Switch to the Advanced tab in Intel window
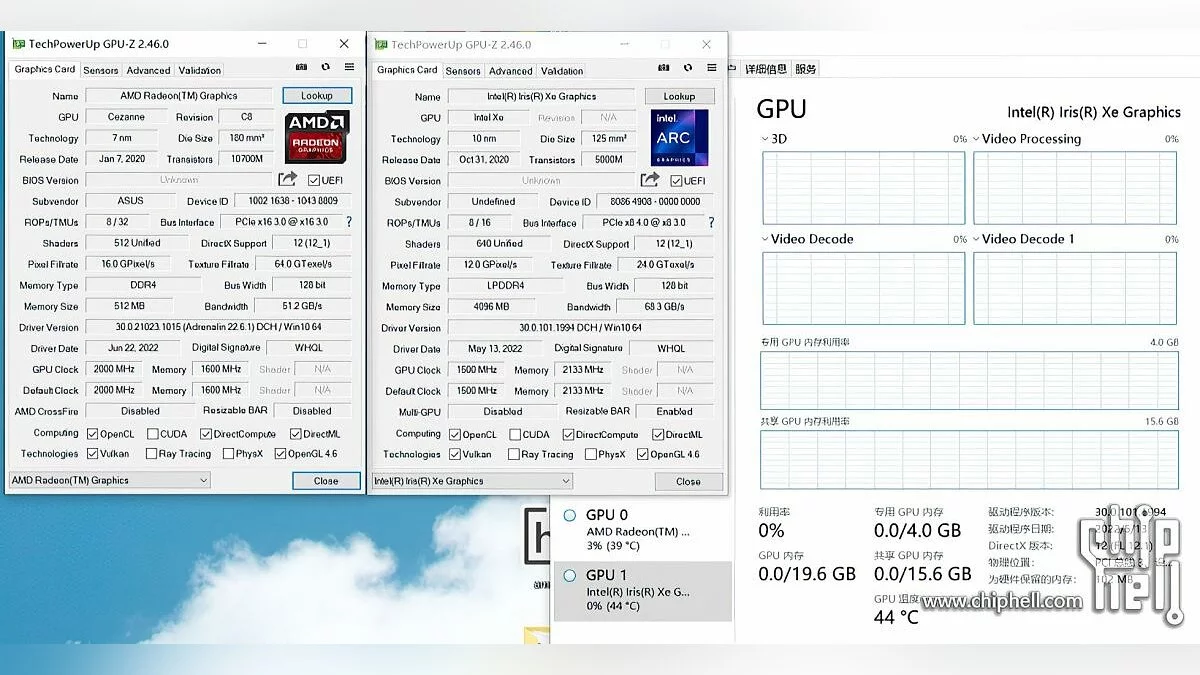1200x675 pixels. point(510,71)
